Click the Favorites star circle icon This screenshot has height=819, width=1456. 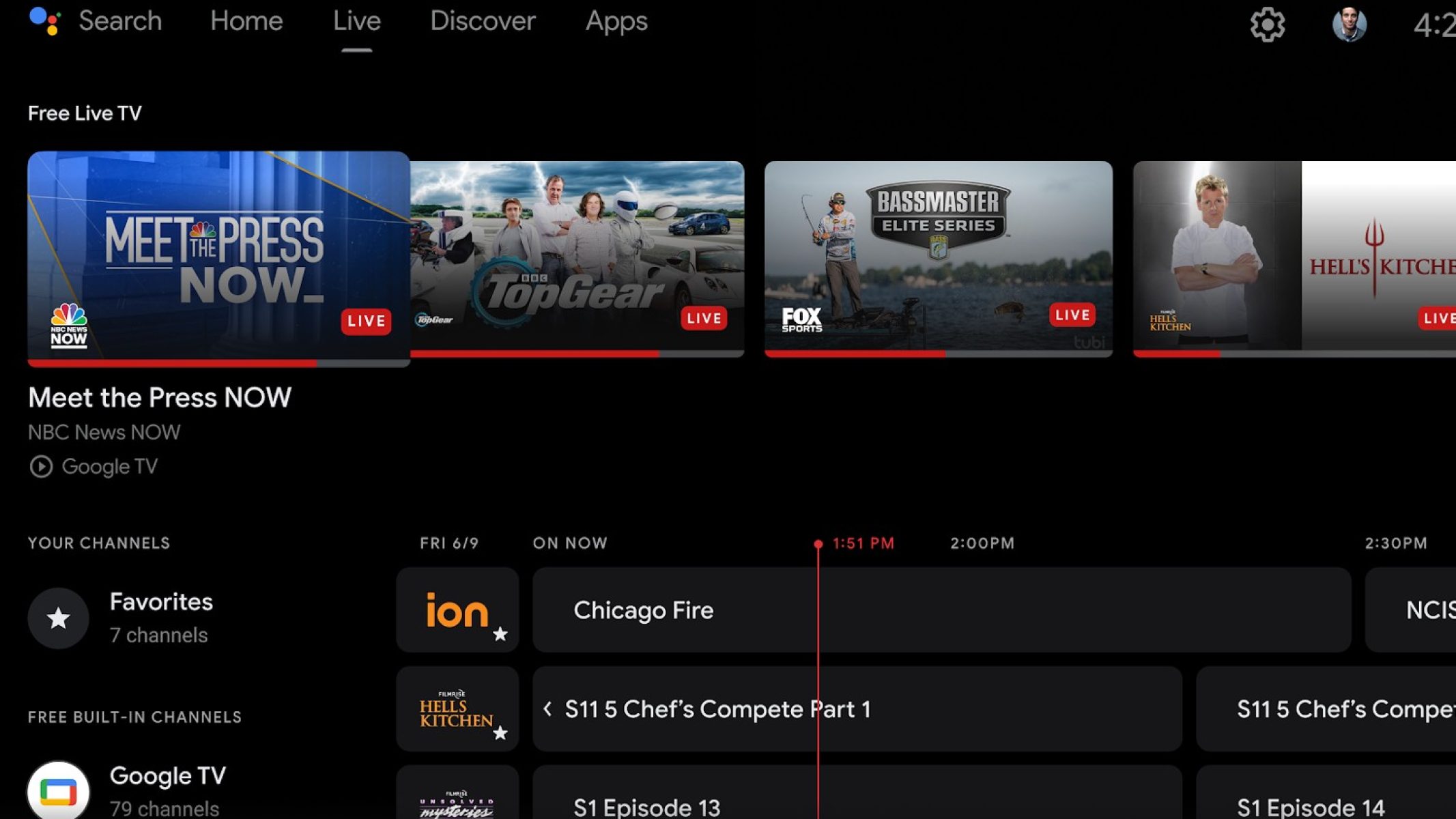pos(59,618)
